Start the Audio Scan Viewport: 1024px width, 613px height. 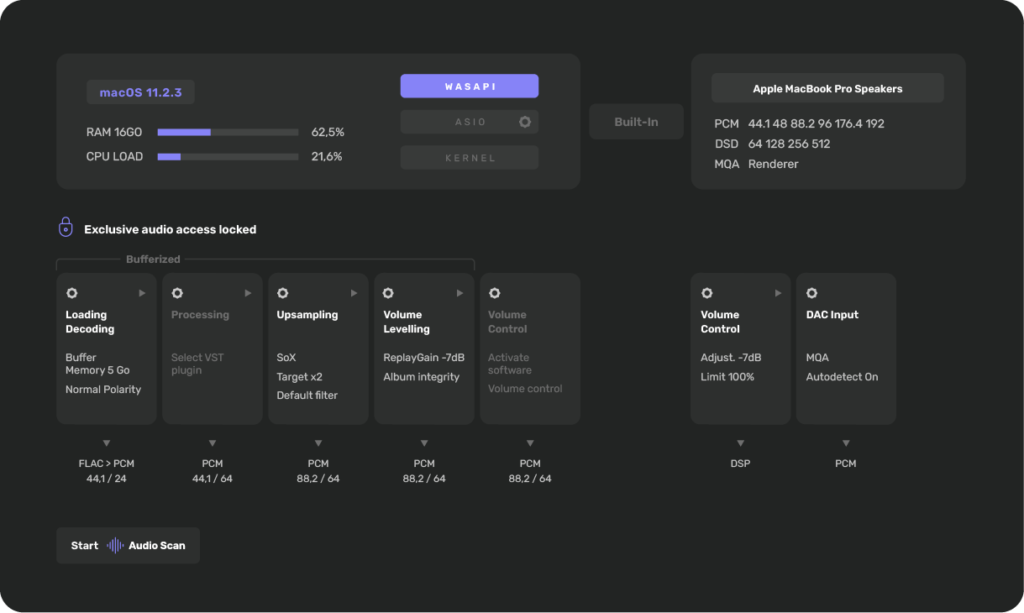128,545
